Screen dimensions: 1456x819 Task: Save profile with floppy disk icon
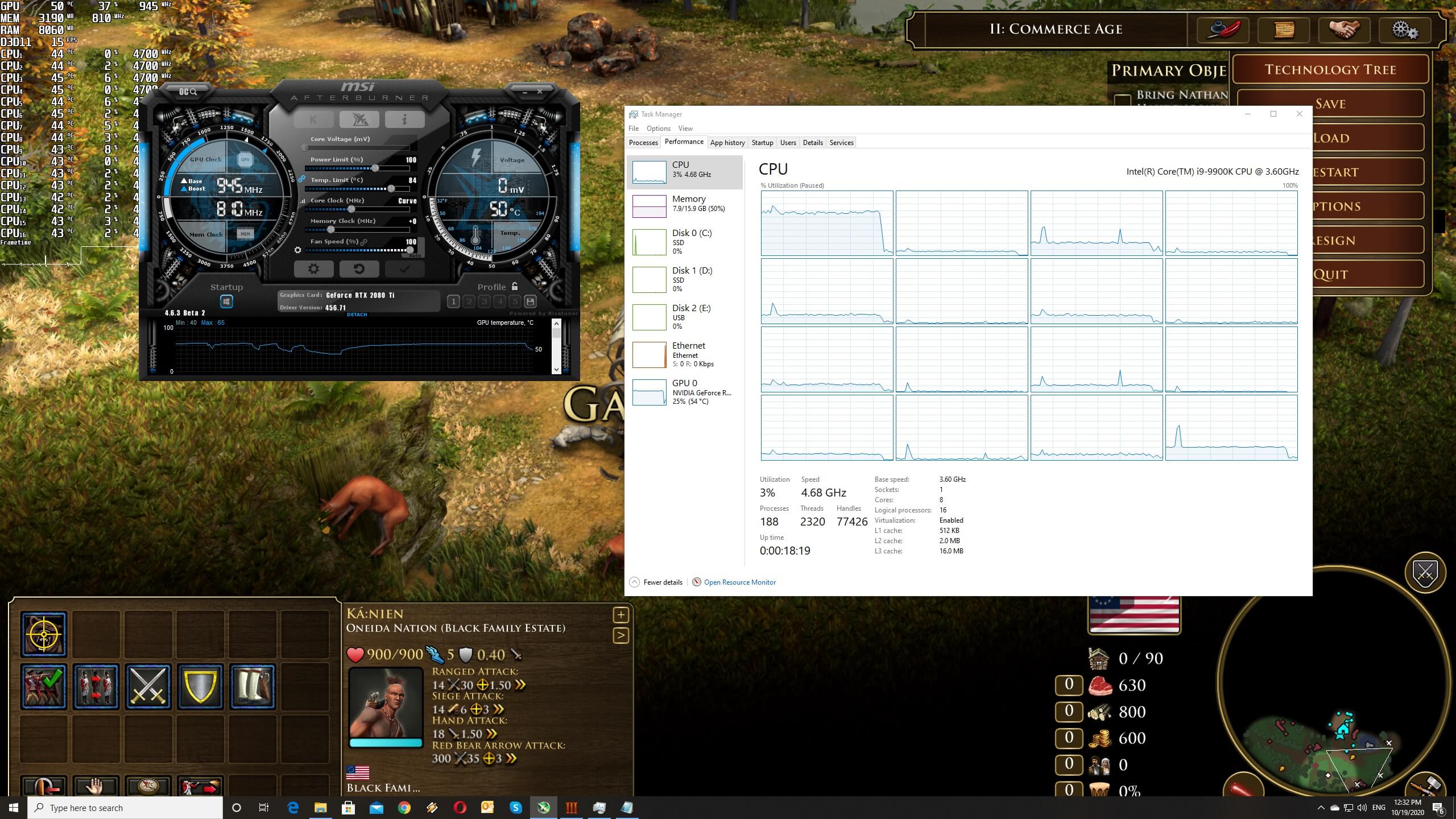tap(530, 301)
